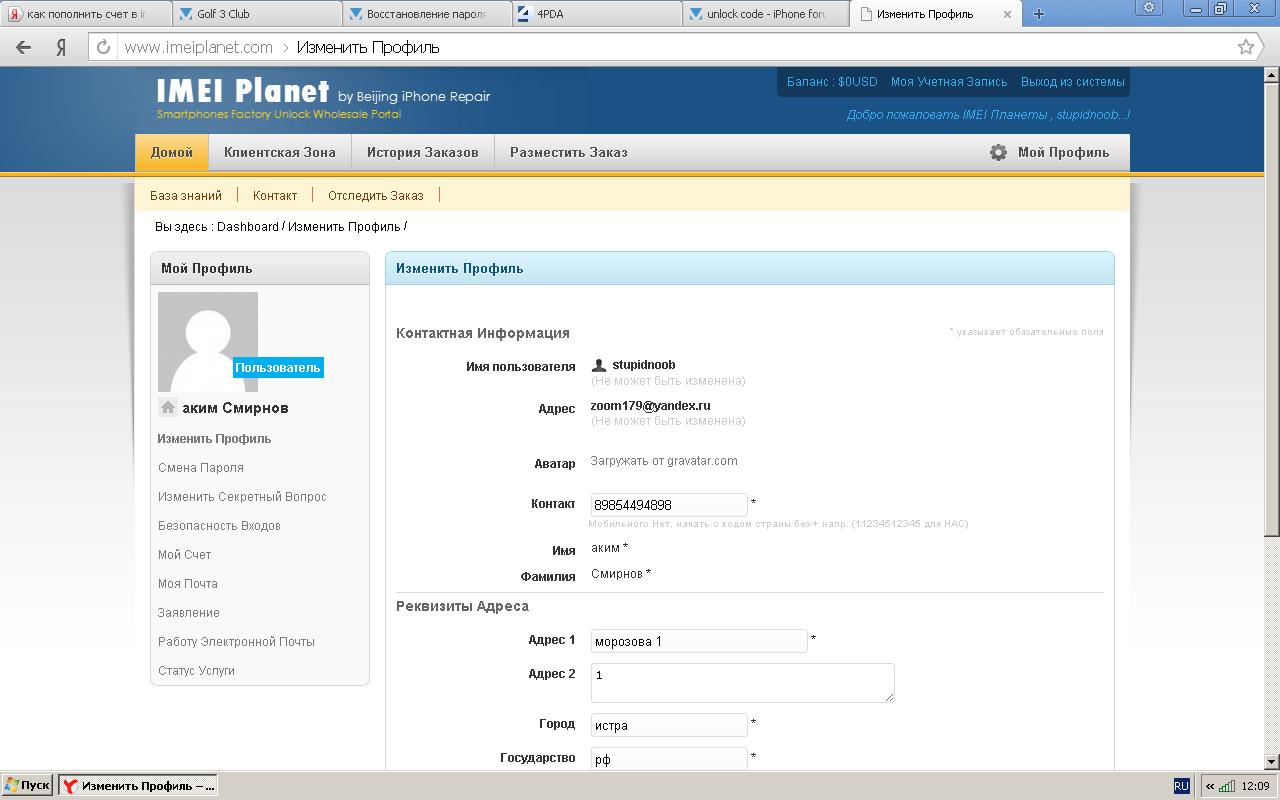Open 'База знаний' in the sub-navigation
Viewport: 1280px width, 800px height.
[186, 195]
